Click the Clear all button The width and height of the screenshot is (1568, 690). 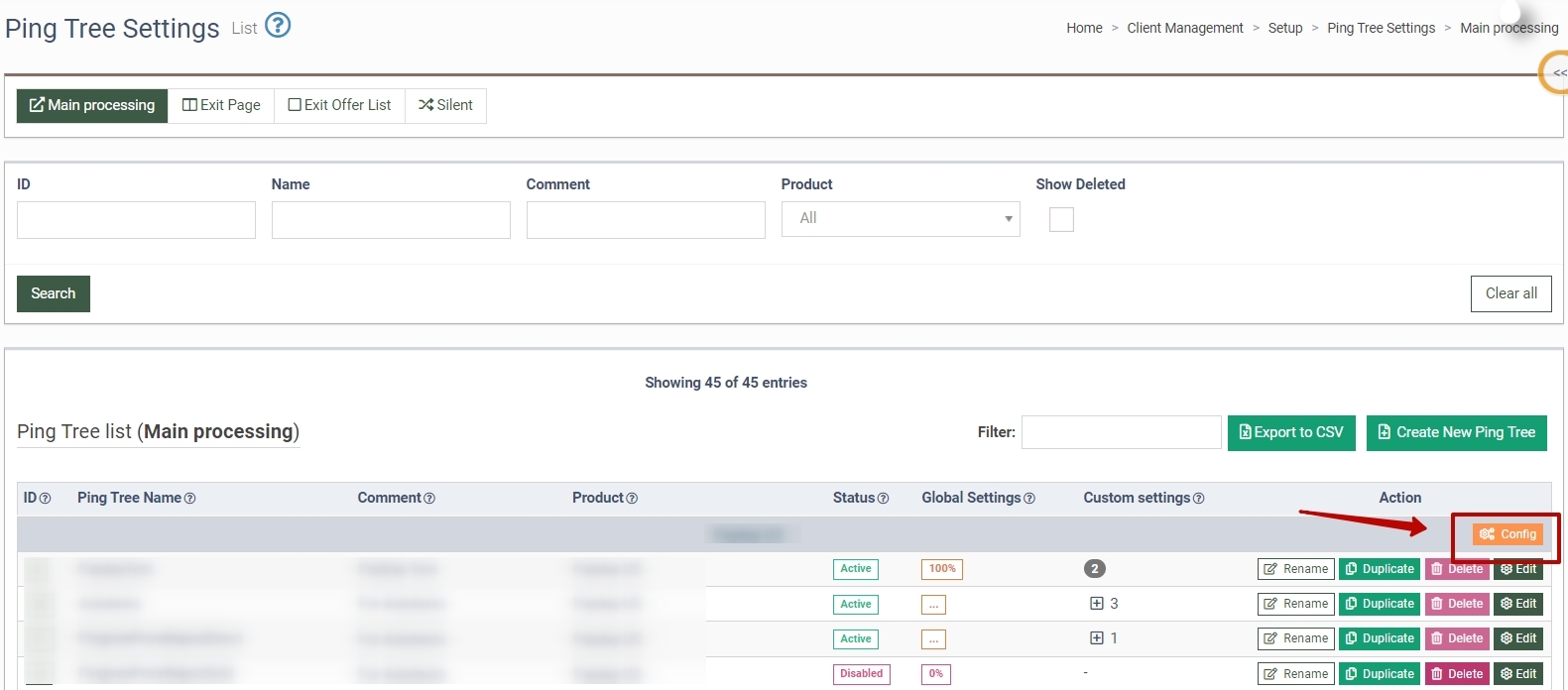point(1511,293)
